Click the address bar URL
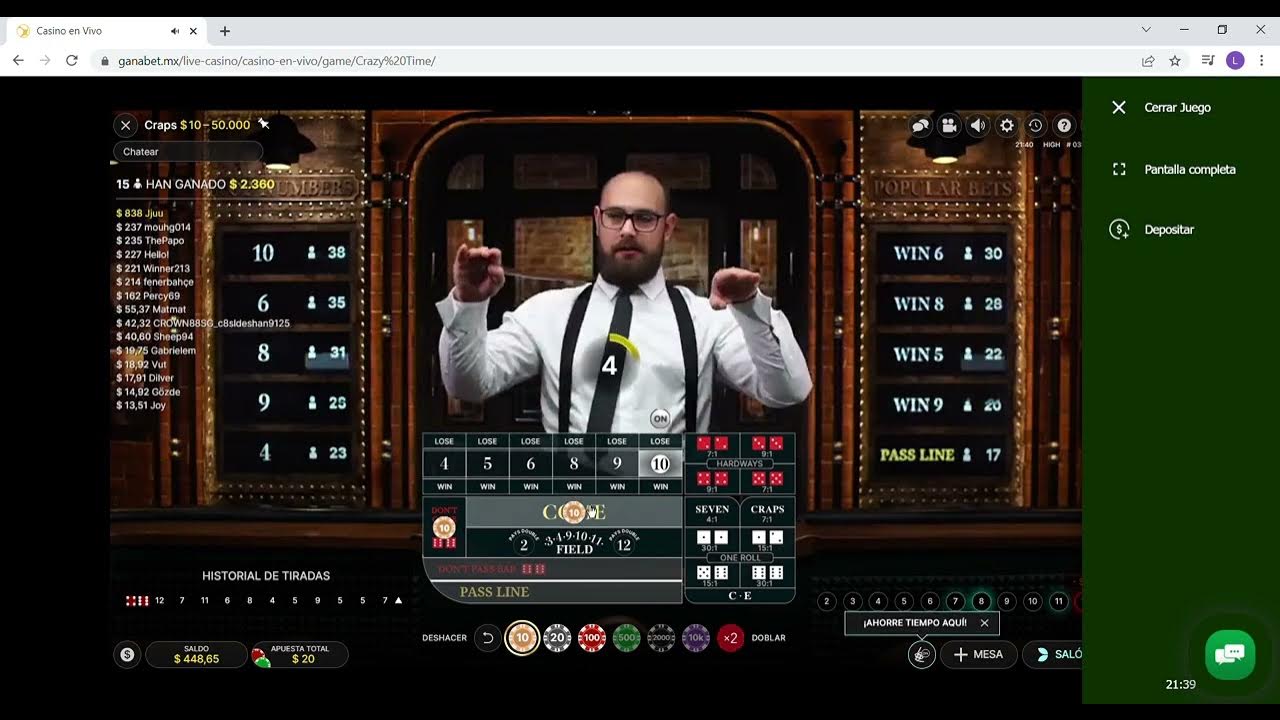The height and width of the screenshot is (720, 1280). tap(277, 61)
